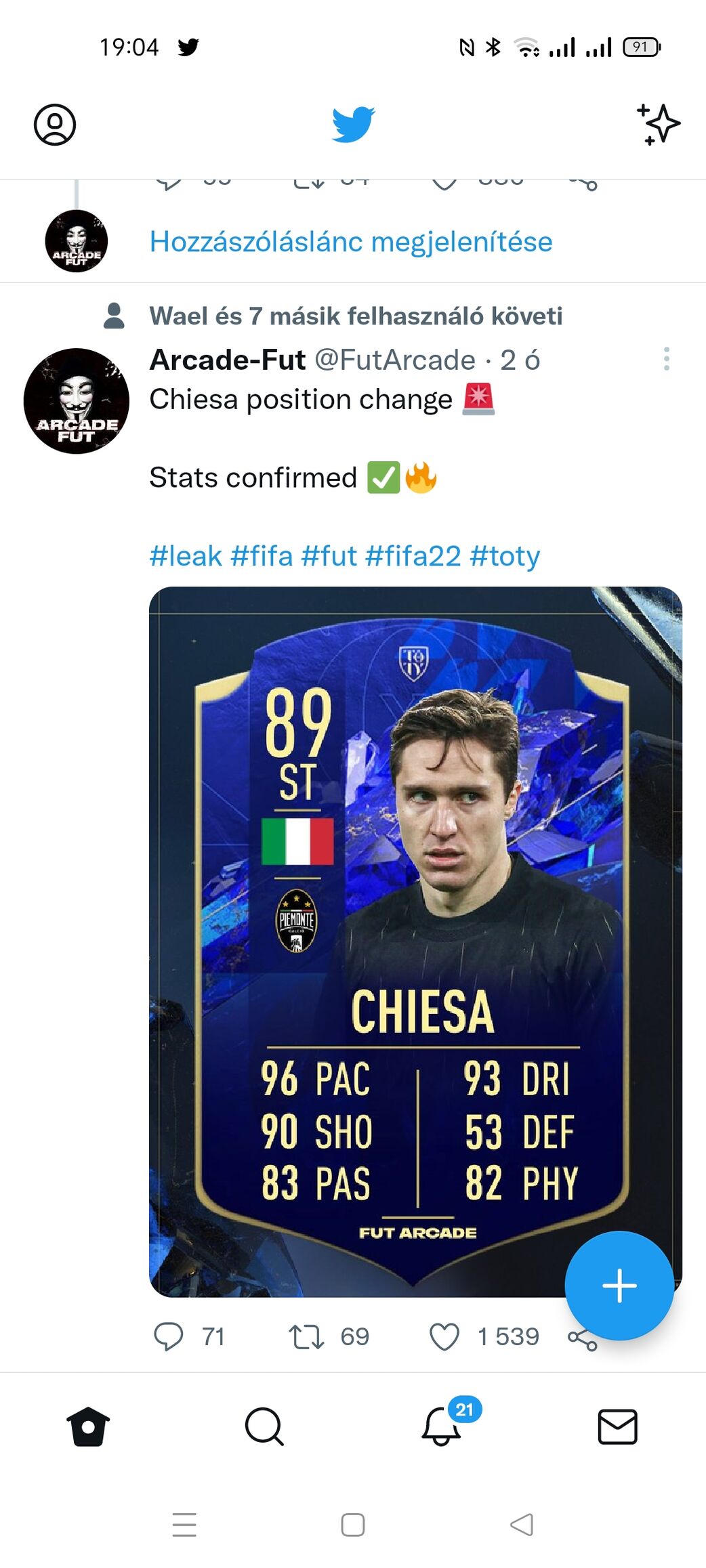Screen dimensions: 706x1568
Task: Open the #leak hashtag
Action: (186, 556)
